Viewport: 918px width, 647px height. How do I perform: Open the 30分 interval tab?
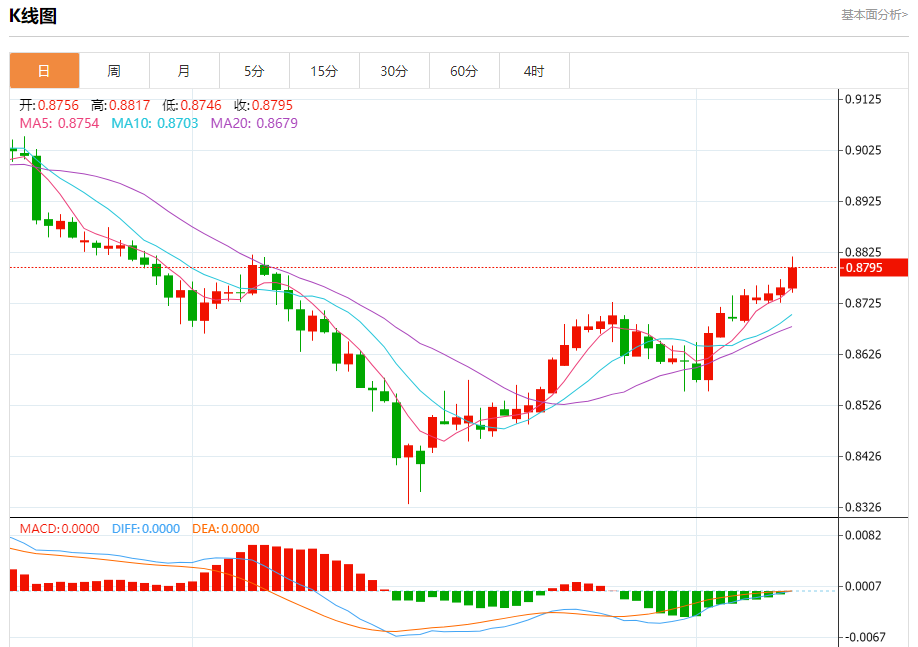point(394,71)
